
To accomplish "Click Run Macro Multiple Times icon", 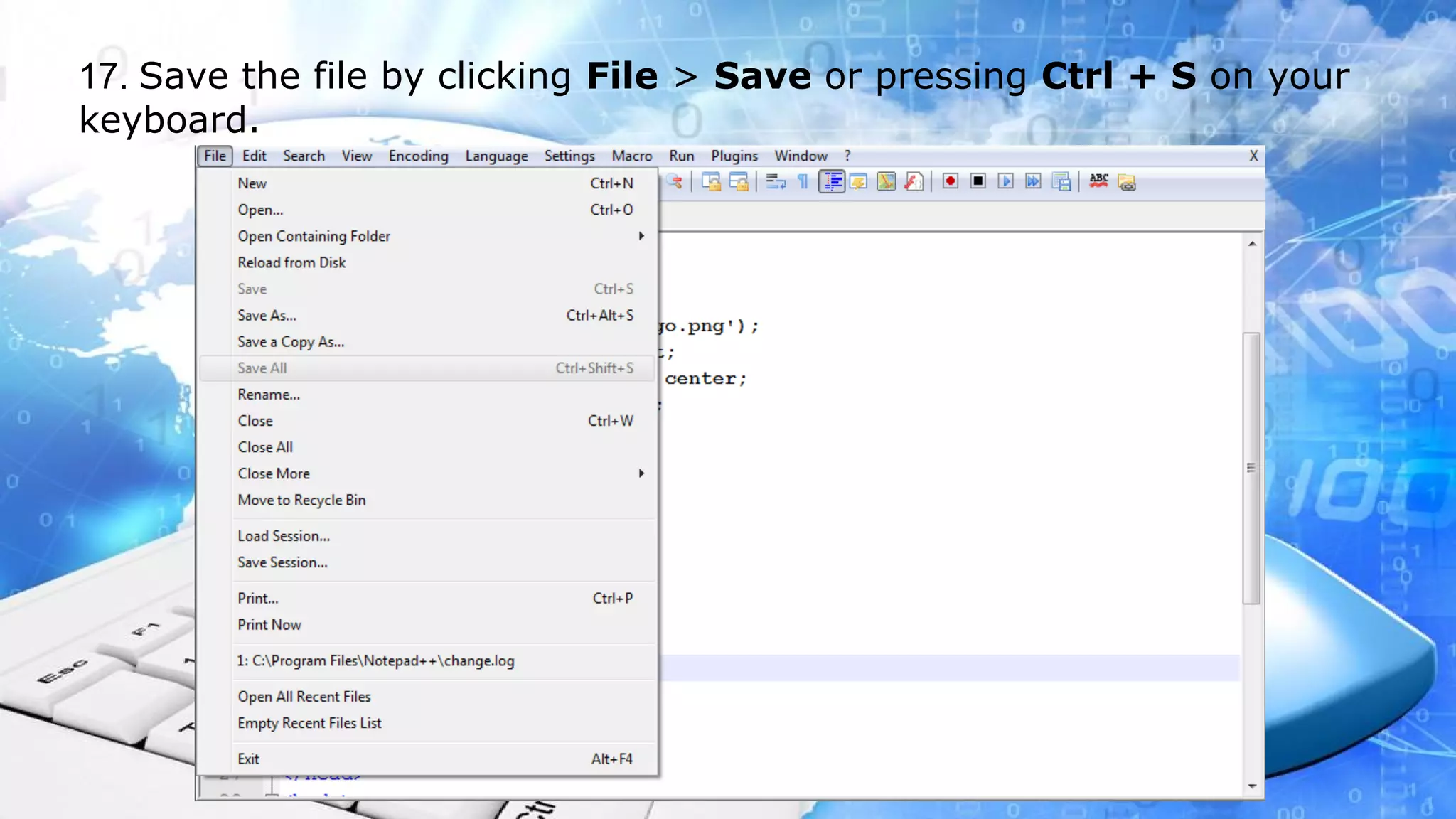I will (1033, 182).
